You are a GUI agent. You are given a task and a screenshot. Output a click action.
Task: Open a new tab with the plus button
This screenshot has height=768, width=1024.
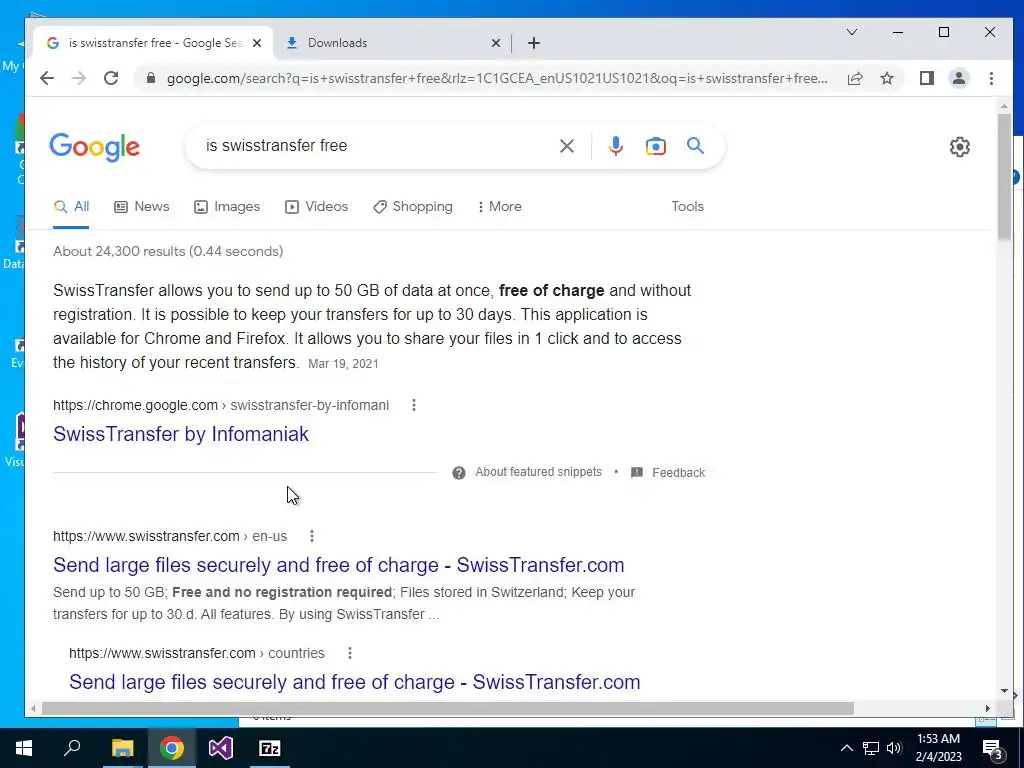click(534, 43)
